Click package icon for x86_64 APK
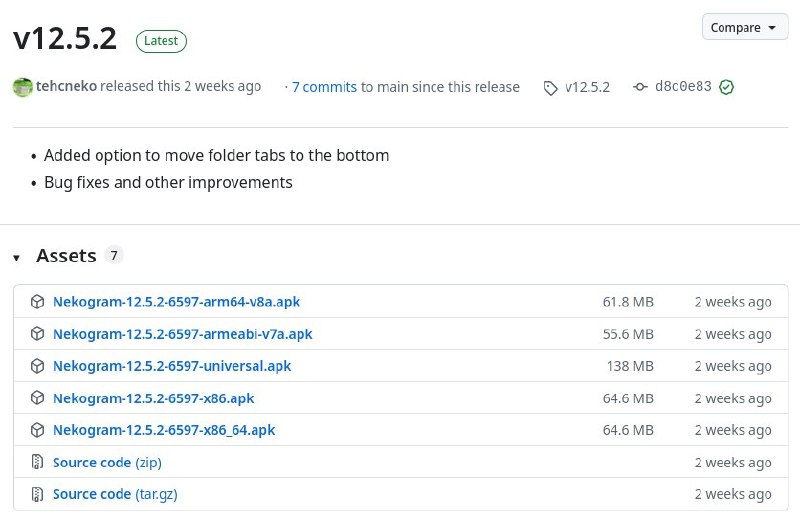This screenshot has width=800, height=522. click(x=37, y=430)
